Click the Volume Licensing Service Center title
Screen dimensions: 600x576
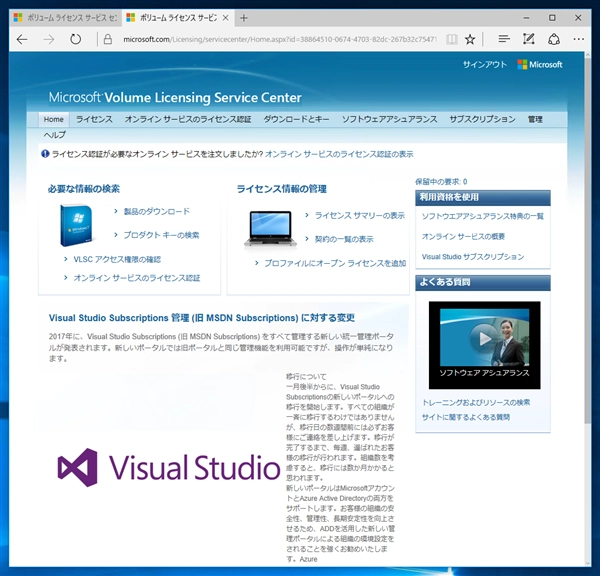175,98
